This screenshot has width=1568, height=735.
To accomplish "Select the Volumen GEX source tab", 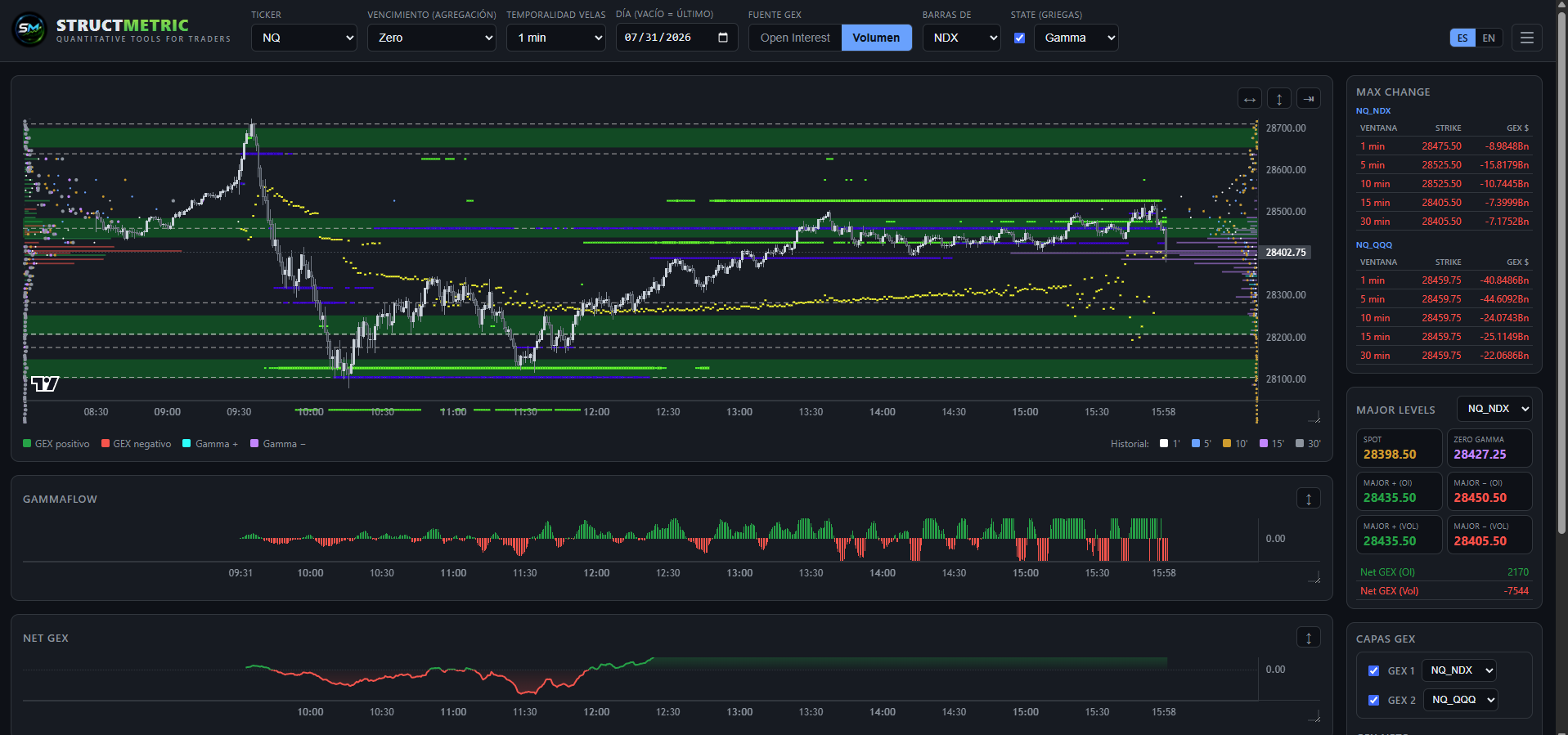I will (876, 38).
